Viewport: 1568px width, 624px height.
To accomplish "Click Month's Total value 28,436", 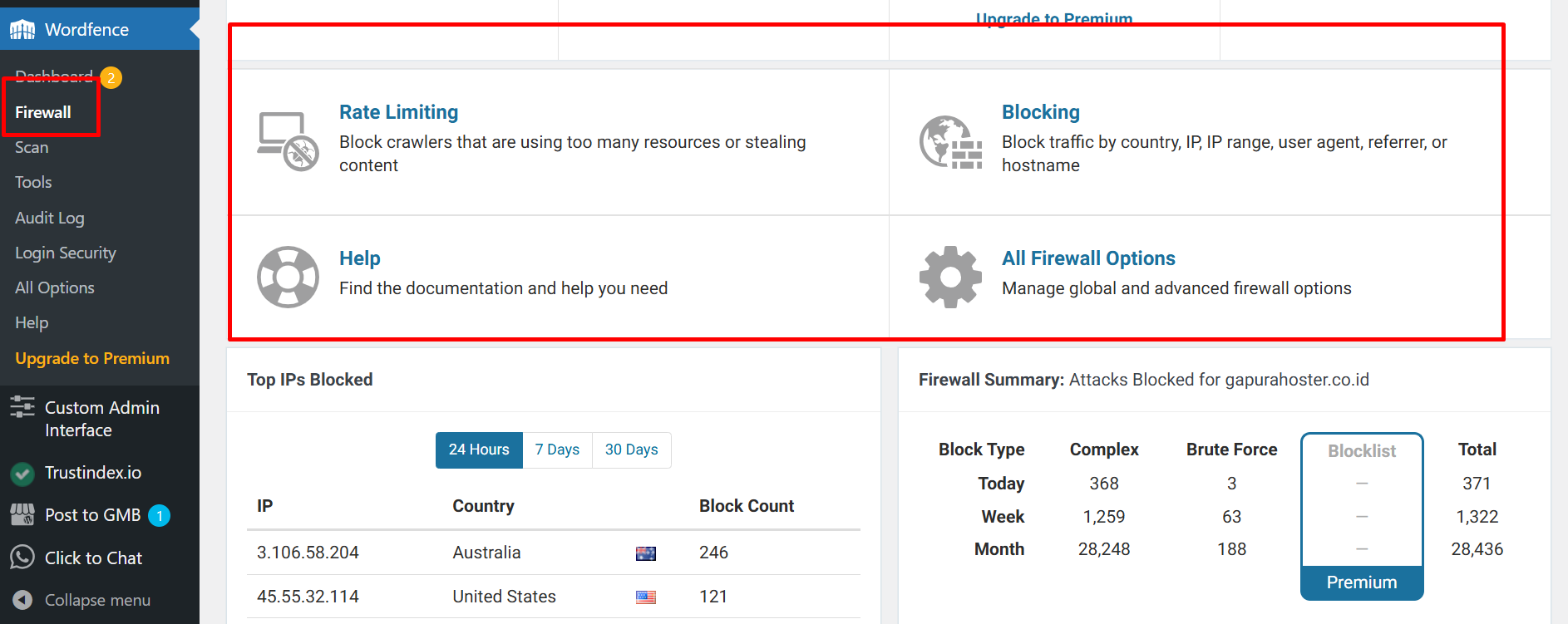I will tap(1477, 549).
